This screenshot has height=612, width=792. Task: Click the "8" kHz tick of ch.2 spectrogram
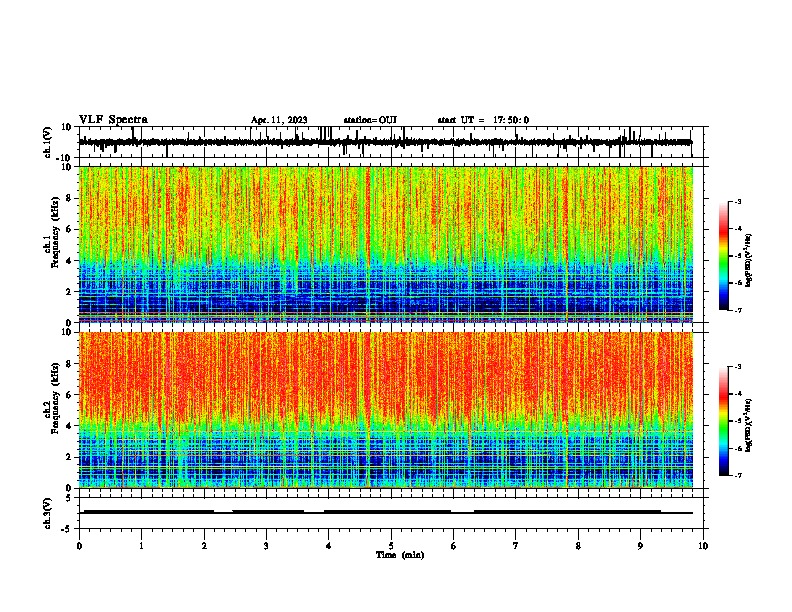pyautogui.click(x=69, y=364)
